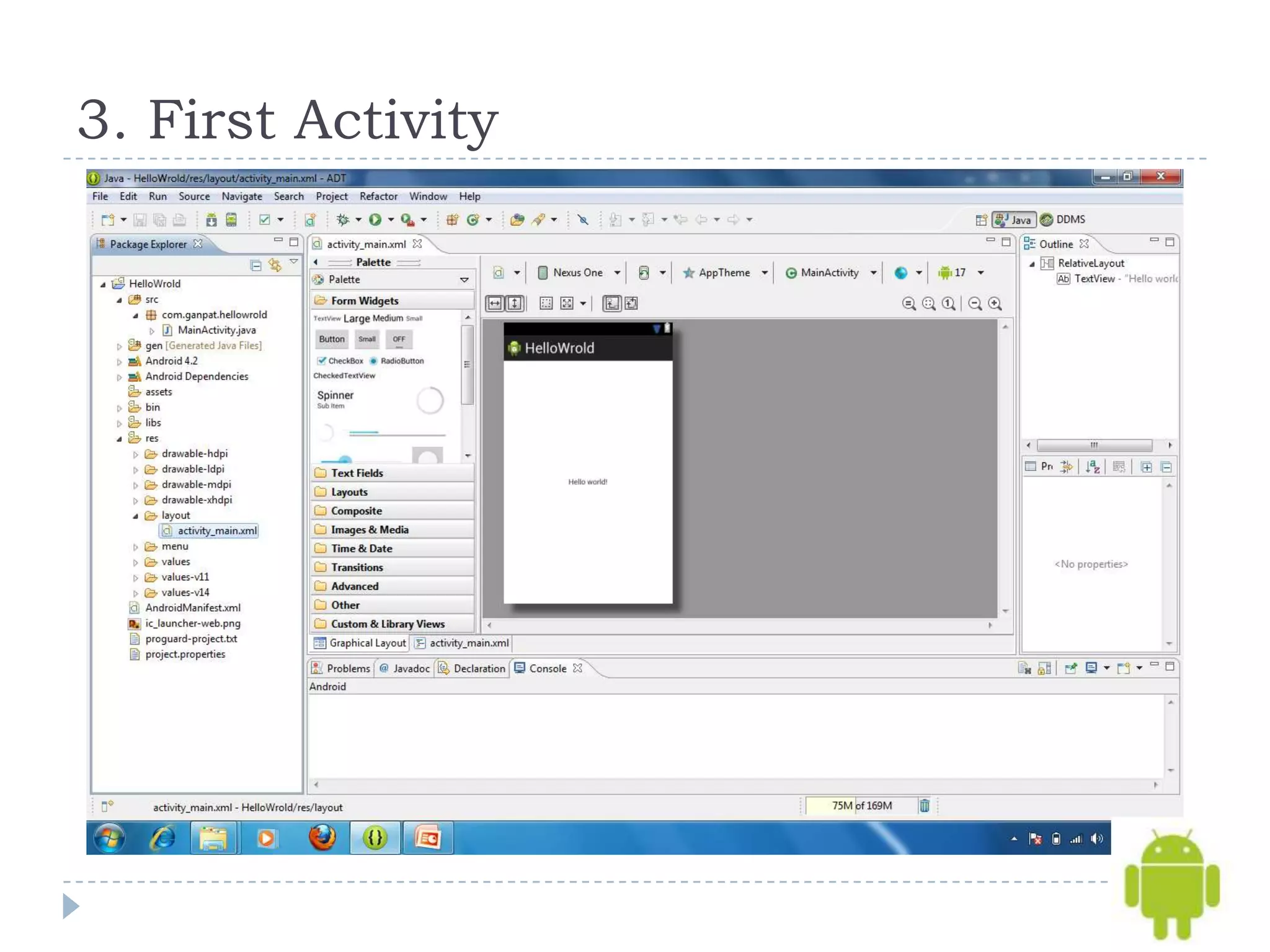Click the Run green play toolbar icon
Screen dimensions: 1270x952
375,219
